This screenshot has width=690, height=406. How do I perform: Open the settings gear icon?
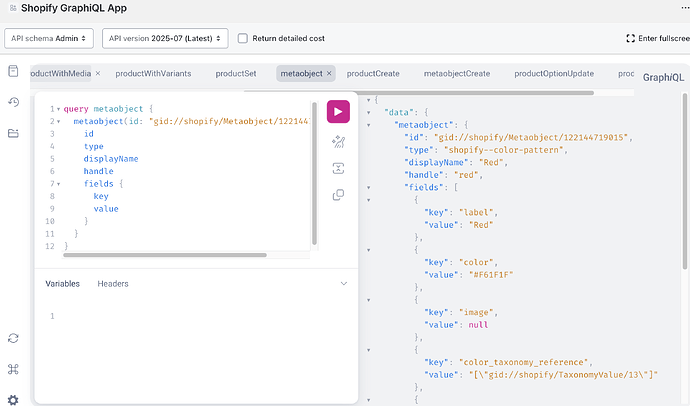coord(13,400)
